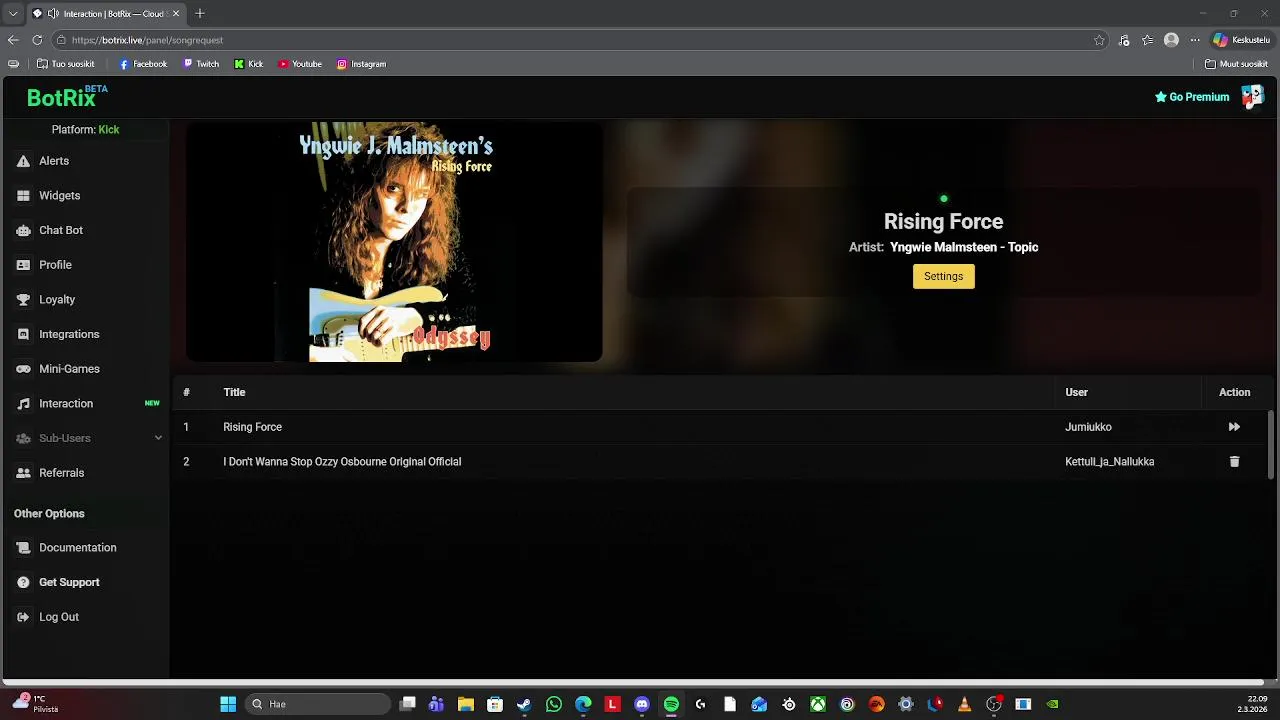Open Discord from the taskbar
The image size is (1280, 720).
pyautogui.click(x=642, y=704)
